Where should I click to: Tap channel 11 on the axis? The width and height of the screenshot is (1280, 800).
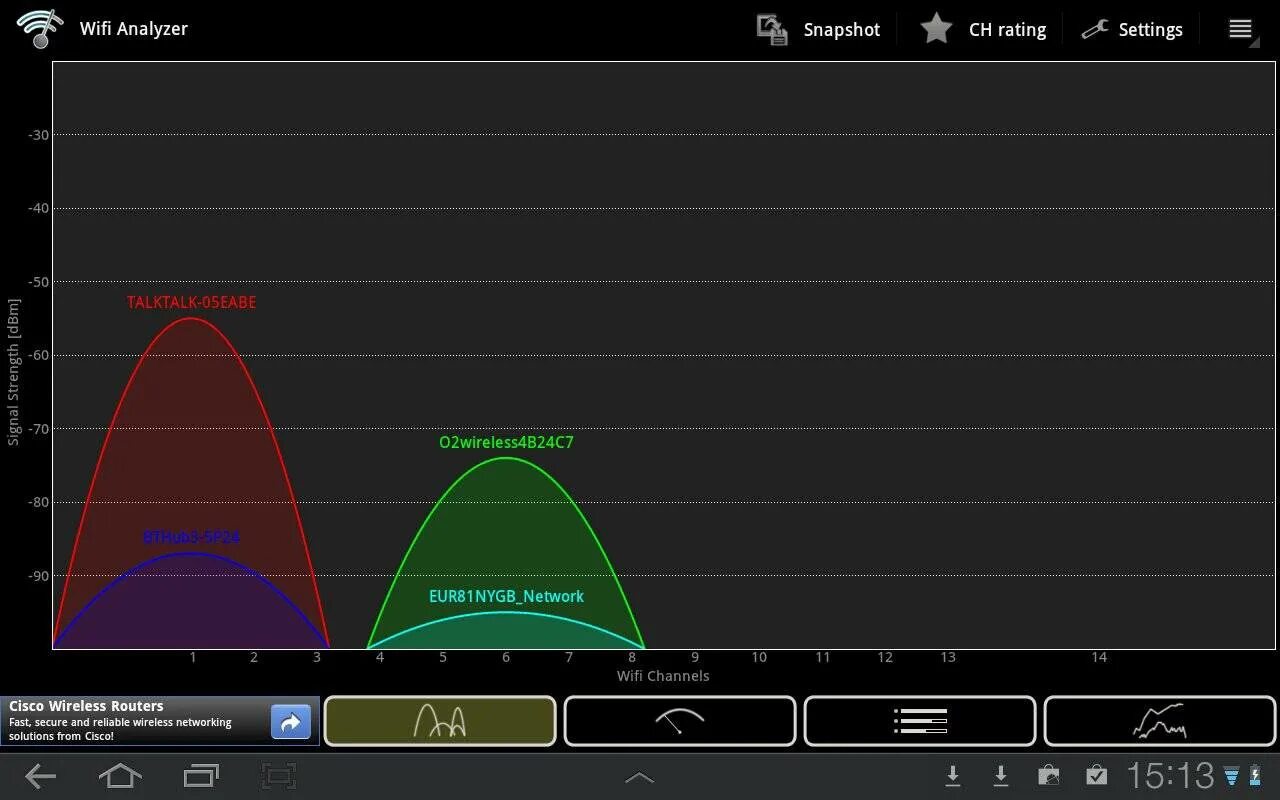click(823, 657)
